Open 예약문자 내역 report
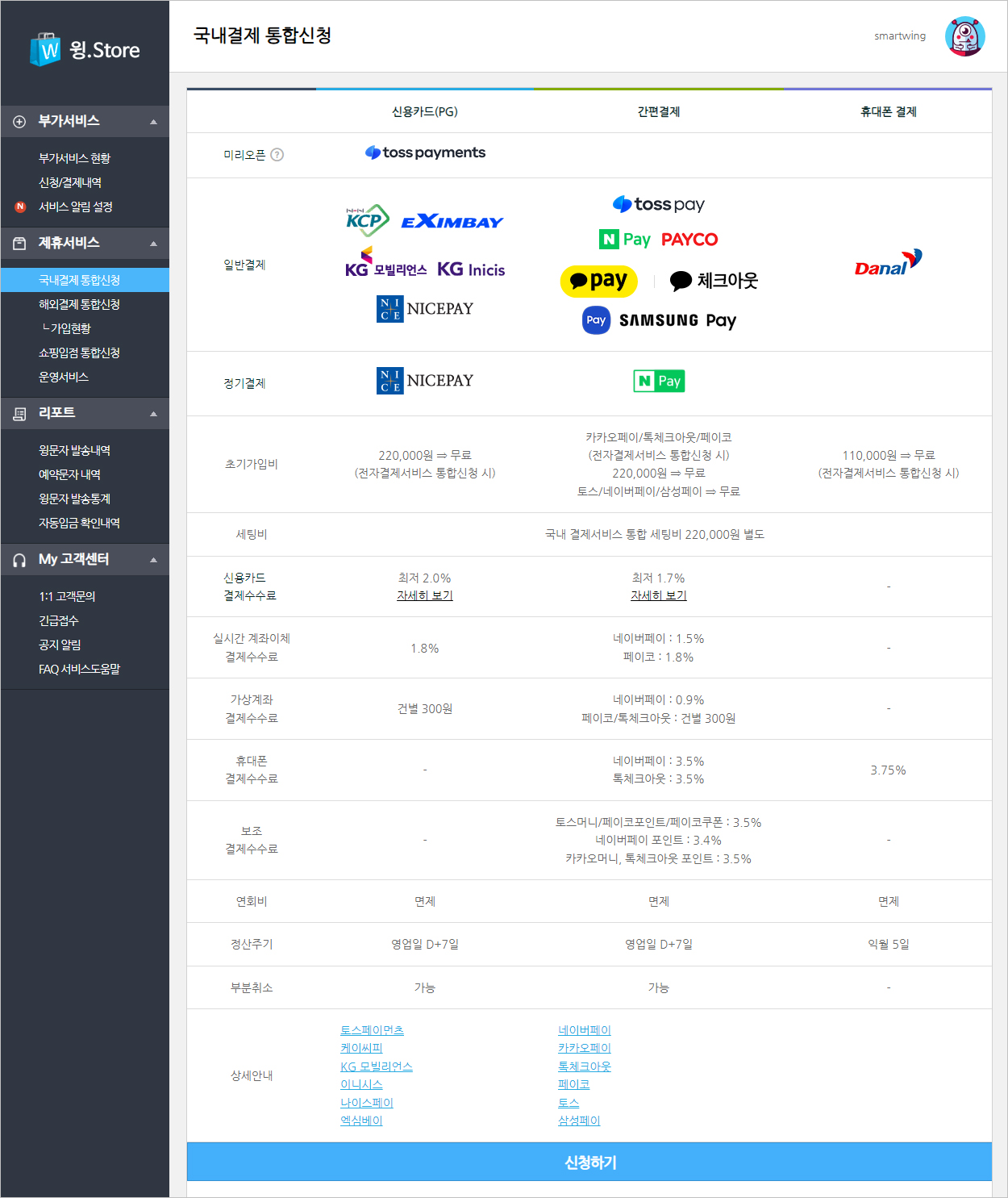1008x1198 pixels. coord(69,474)
